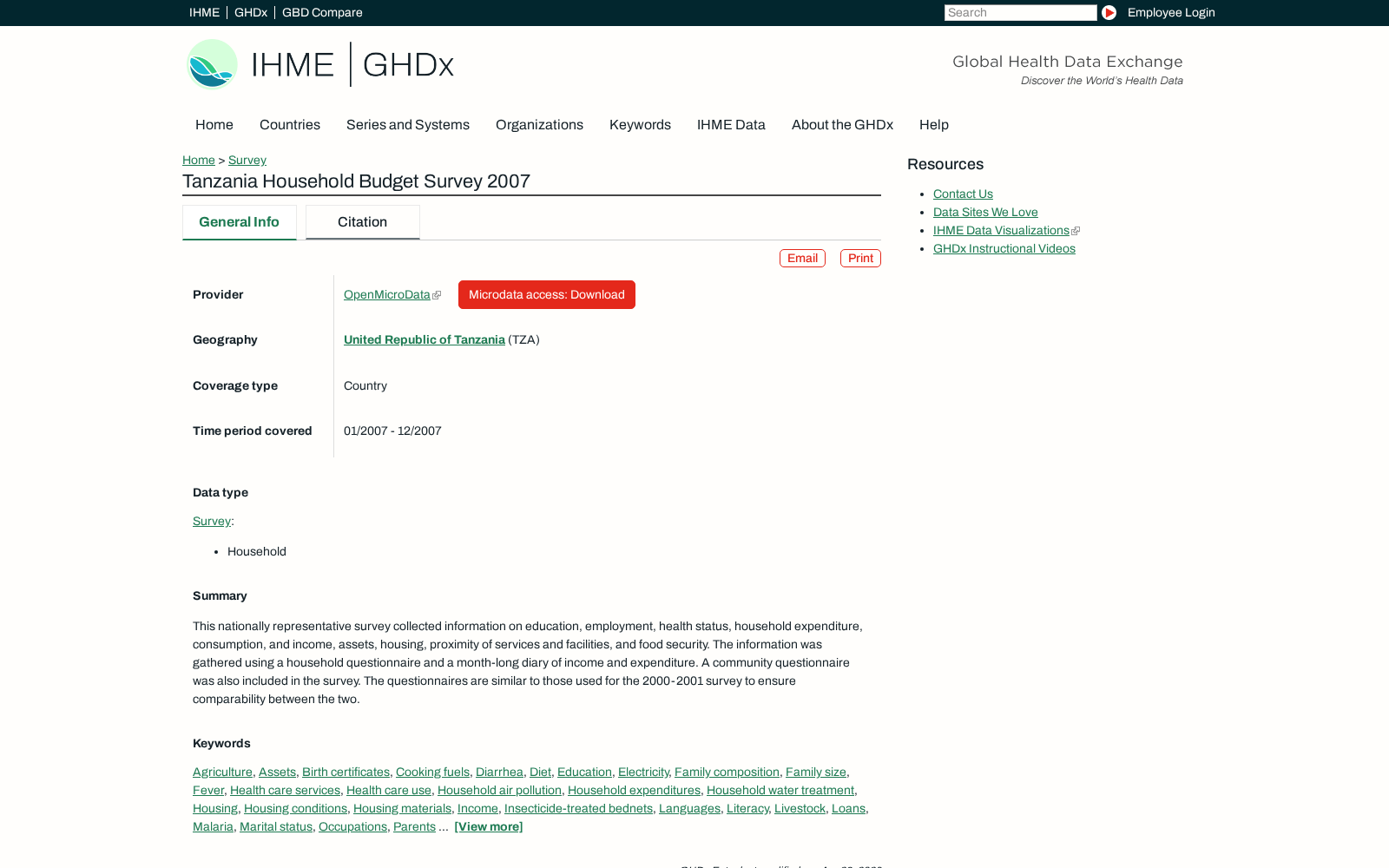Open GBD Compare in top bar
The height and width of the screenshot is (868, 1389).
click(322, 12)
